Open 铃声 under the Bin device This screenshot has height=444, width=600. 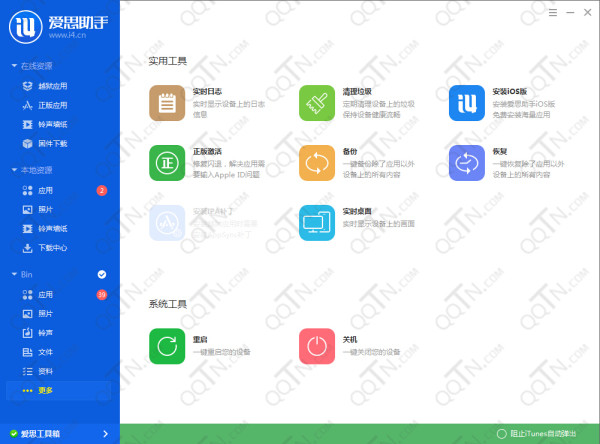point(46,333)
